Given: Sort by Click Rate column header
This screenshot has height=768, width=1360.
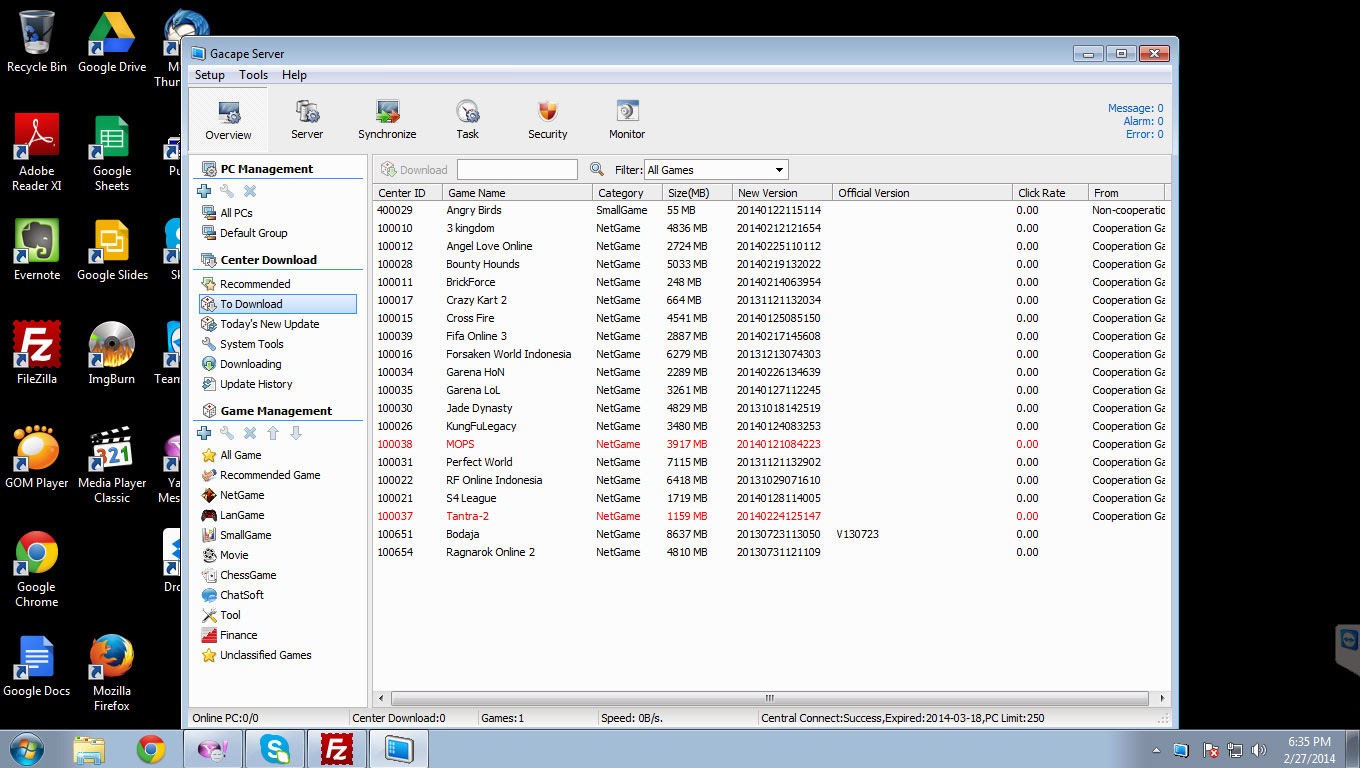Looking at the screenshot, I should click(x=1049, y=193).
